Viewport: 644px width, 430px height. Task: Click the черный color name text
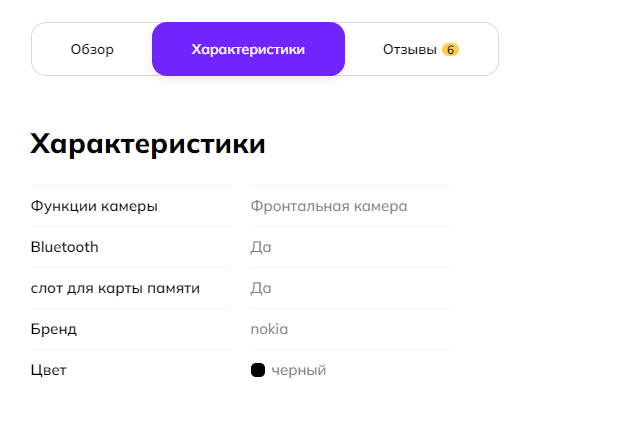point(299,370)
